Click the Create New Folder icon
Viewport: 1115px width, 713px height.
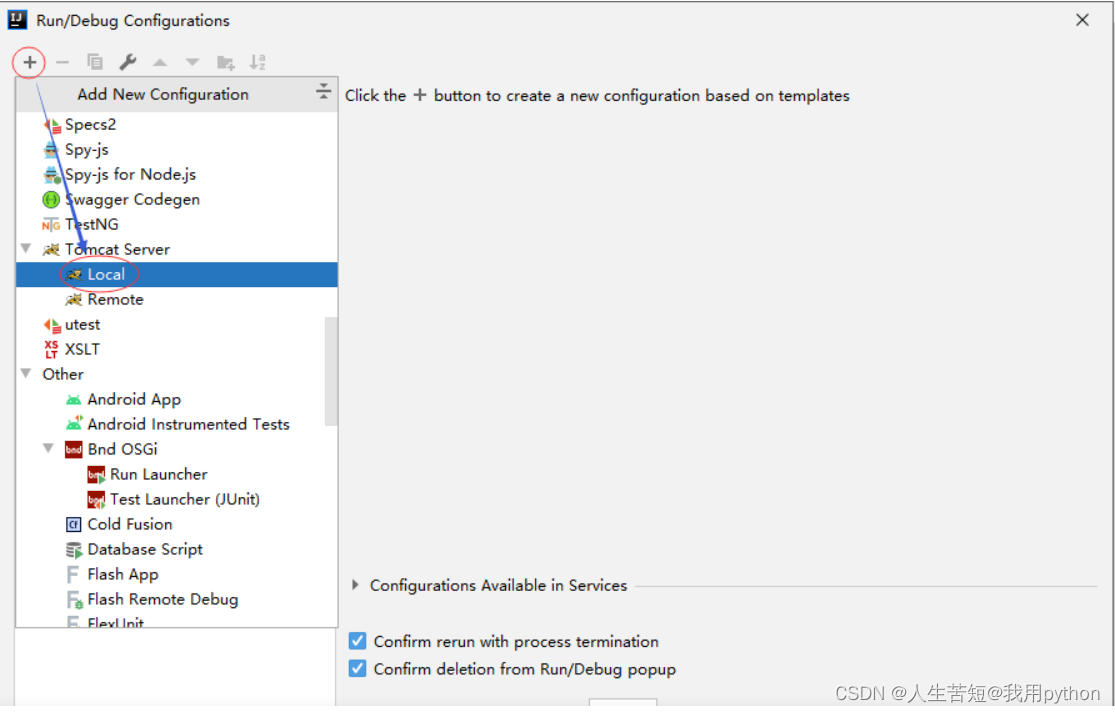tap(225, 63)
